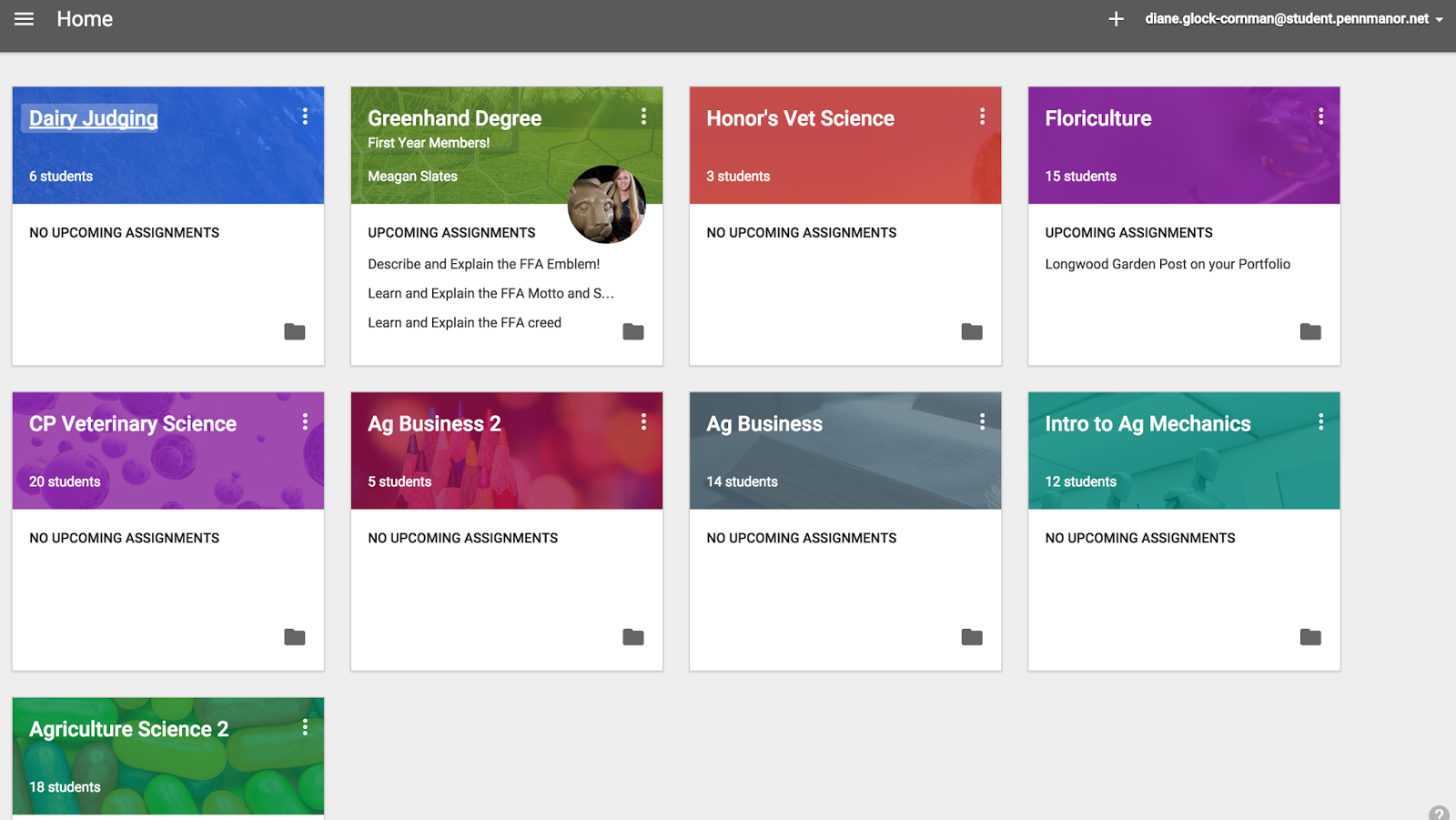Open the Dairy Judging class folder
The height and width of the screenshot is (820, 1456).
click(294, 331)
